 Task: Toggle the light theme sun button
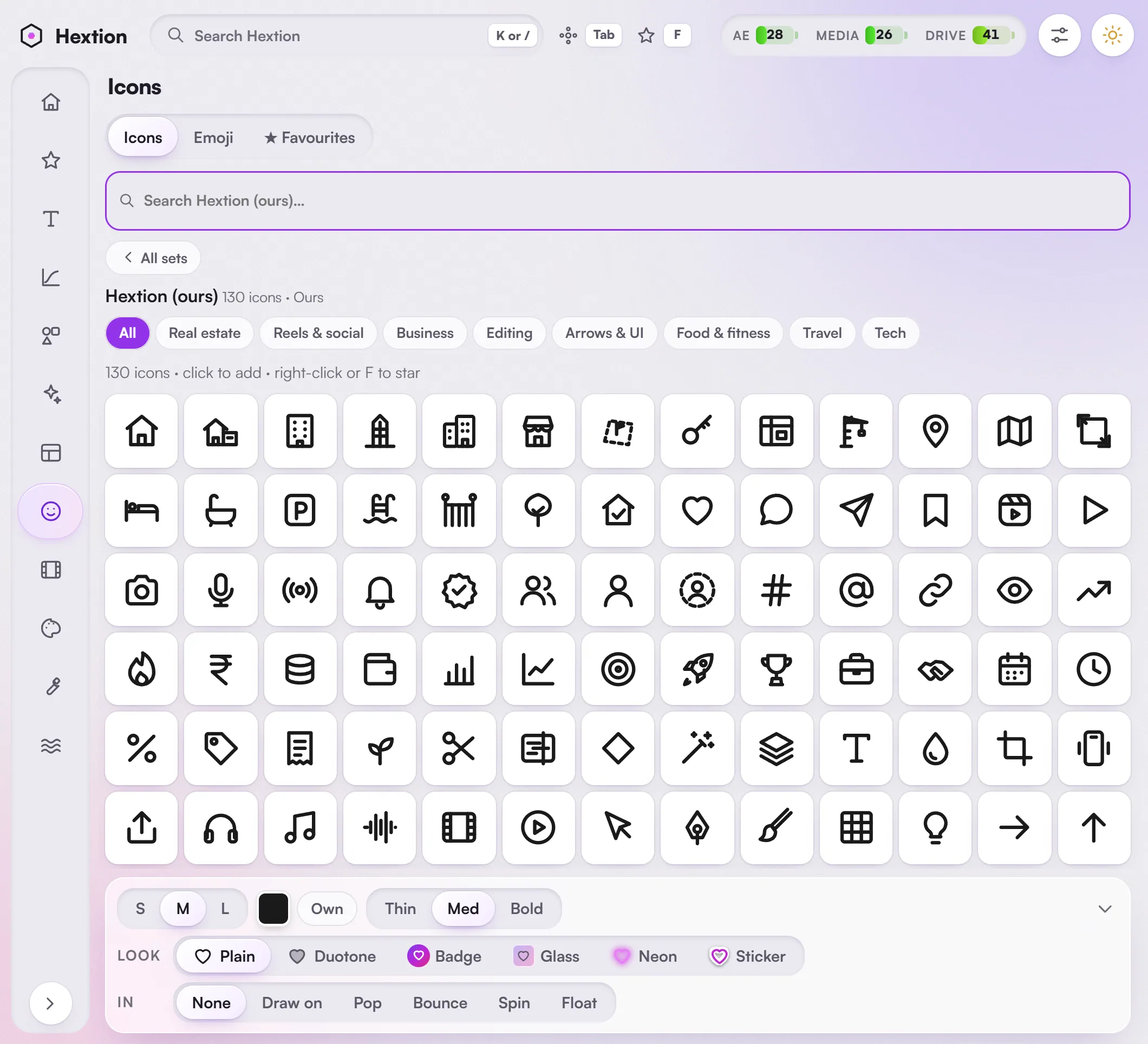point(1112,35)
